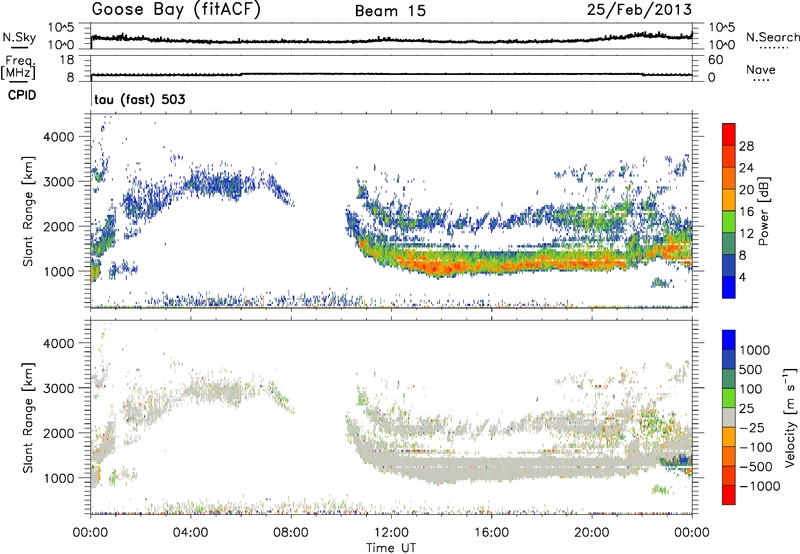Screen dimensions: 800x554
Task: Click the "60" tick on Nave axis
Action: [x=715, y=60]
